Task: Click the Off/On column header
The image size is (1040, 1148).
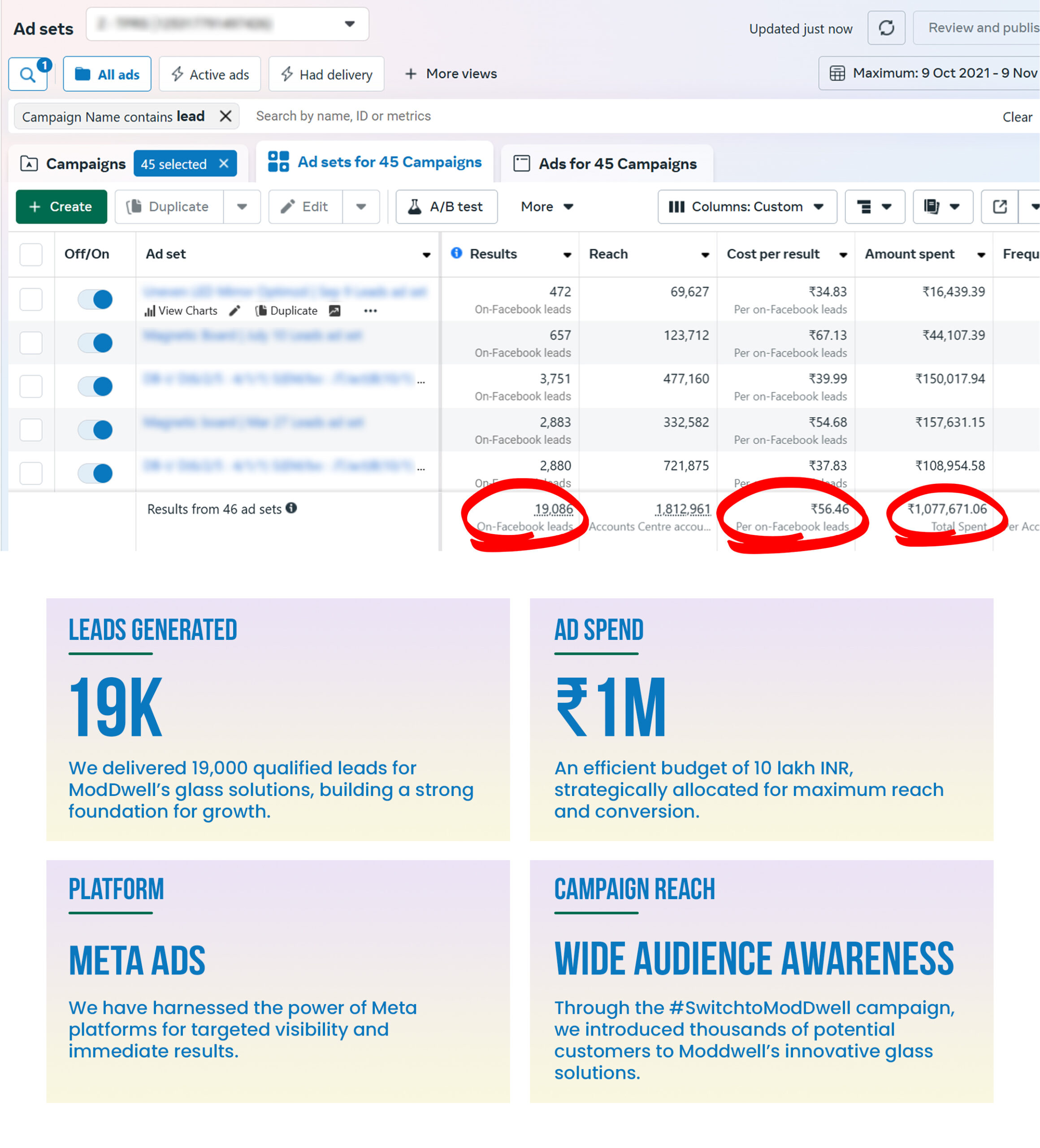Action: pyautogui.click(x=87, y=254)
